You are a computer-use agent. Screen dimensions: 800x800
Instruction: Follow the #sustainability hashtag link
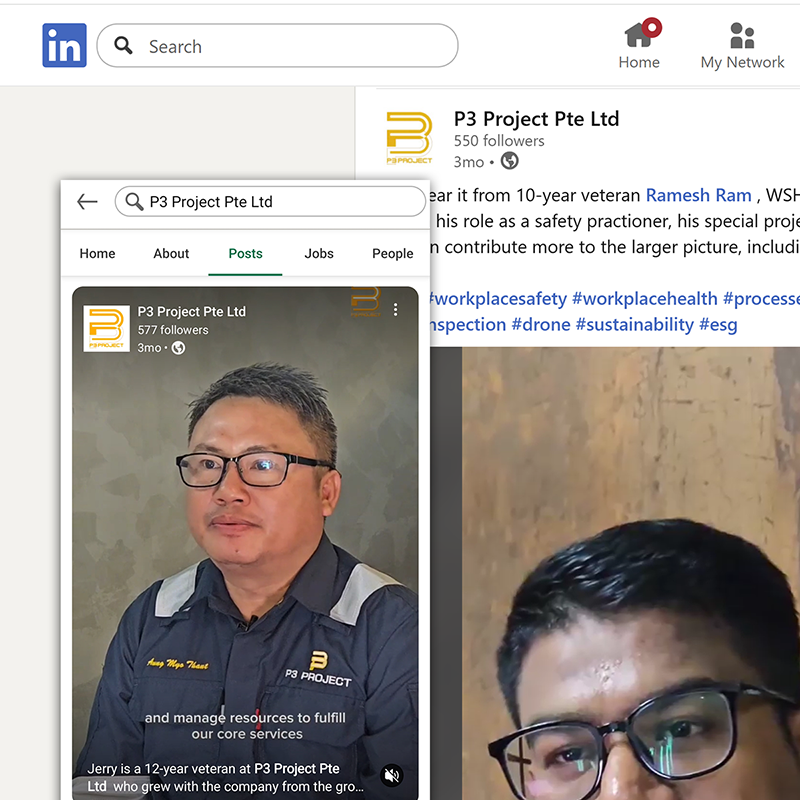[x=634, y=324]
